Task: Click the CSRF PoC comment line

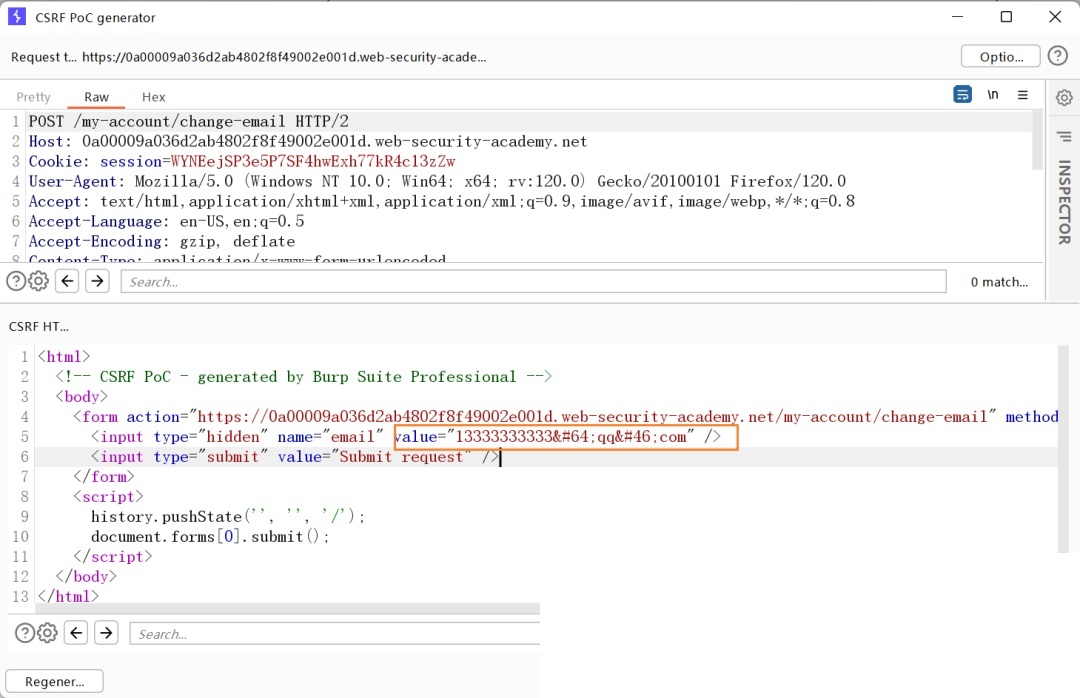Action: click(304, 377)
